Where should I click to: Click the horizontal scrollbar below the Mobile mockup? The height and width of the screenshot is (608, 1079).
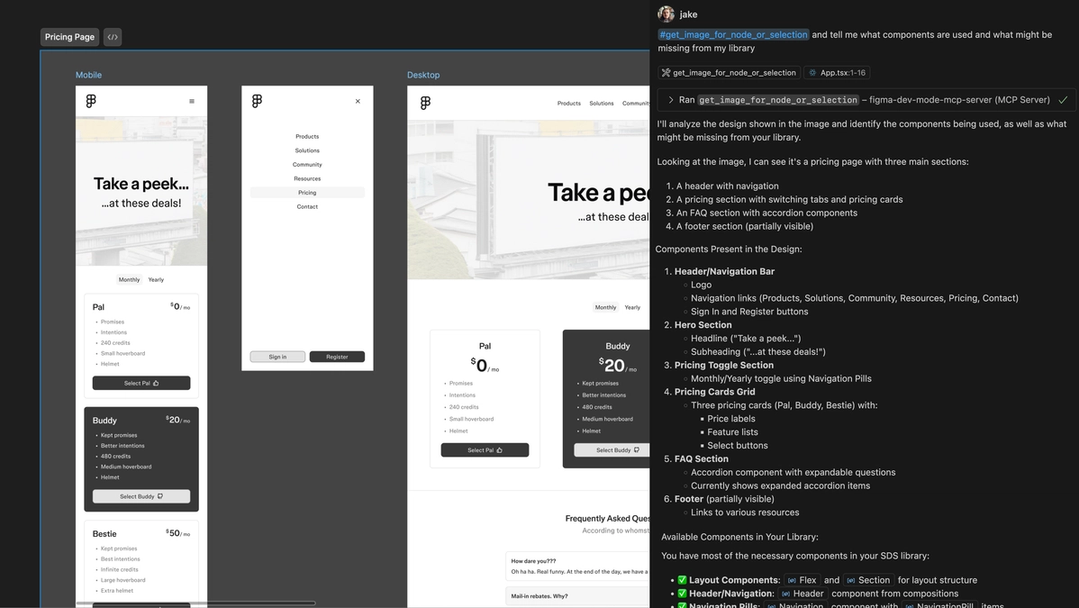tap(141, 604)
